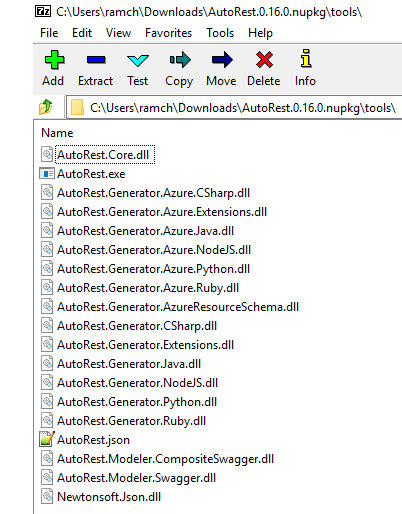402x514 pixels.
Task: Open the Edit menu
Action: pyautogui.click(x=82, y=33)
